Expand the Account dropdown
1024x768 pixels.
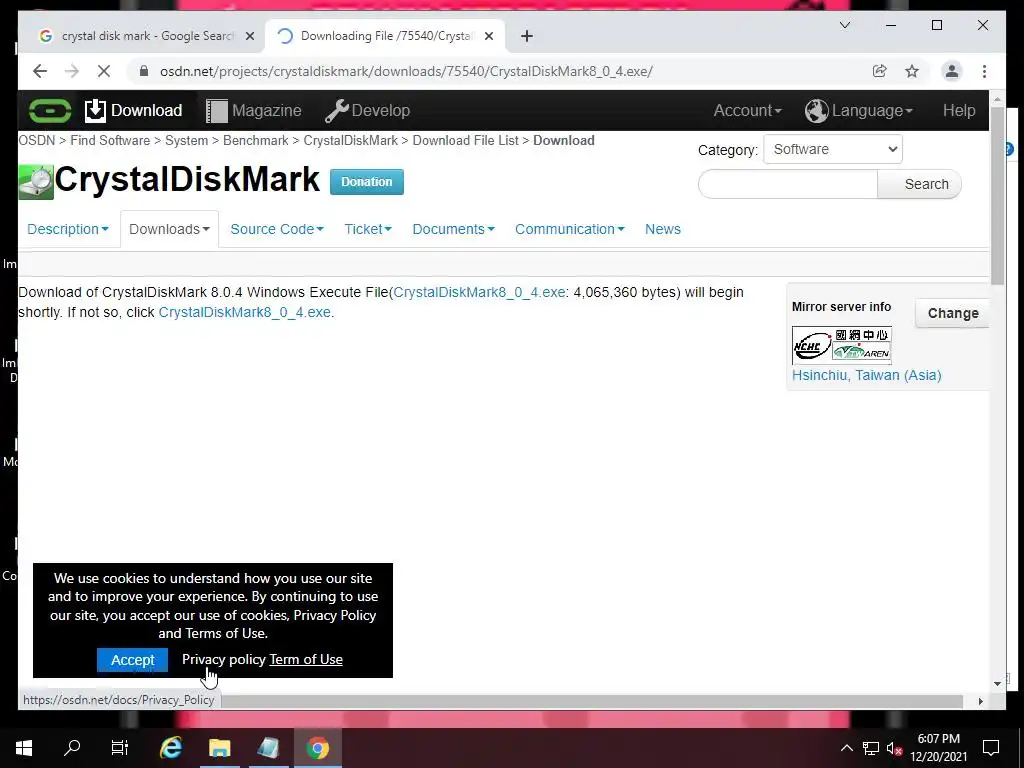point(747,110)
